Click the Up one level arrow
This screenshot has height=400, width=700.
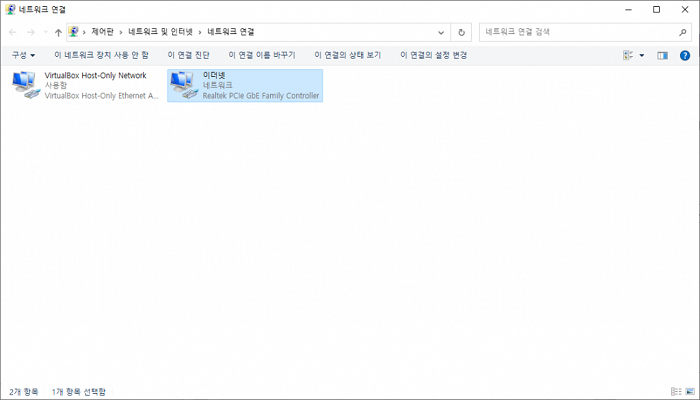58,32
